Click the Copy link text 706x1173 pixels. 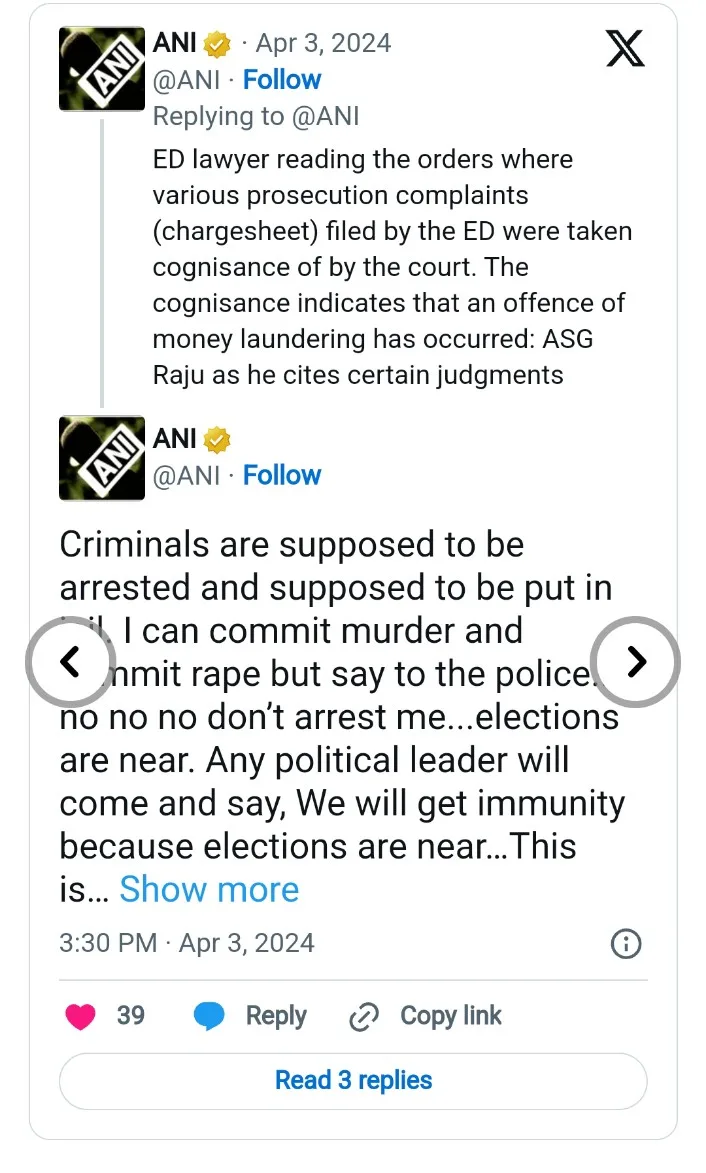pos(450,1016)
